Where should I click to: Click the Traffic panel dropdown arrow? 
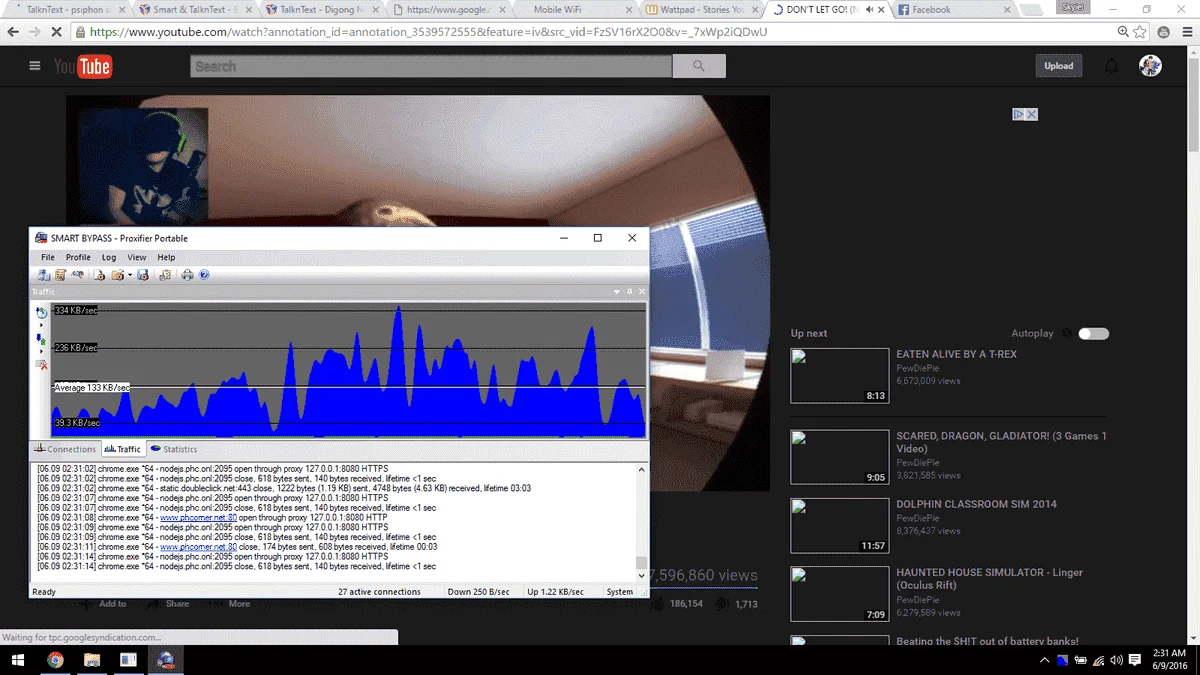point(618,292)
